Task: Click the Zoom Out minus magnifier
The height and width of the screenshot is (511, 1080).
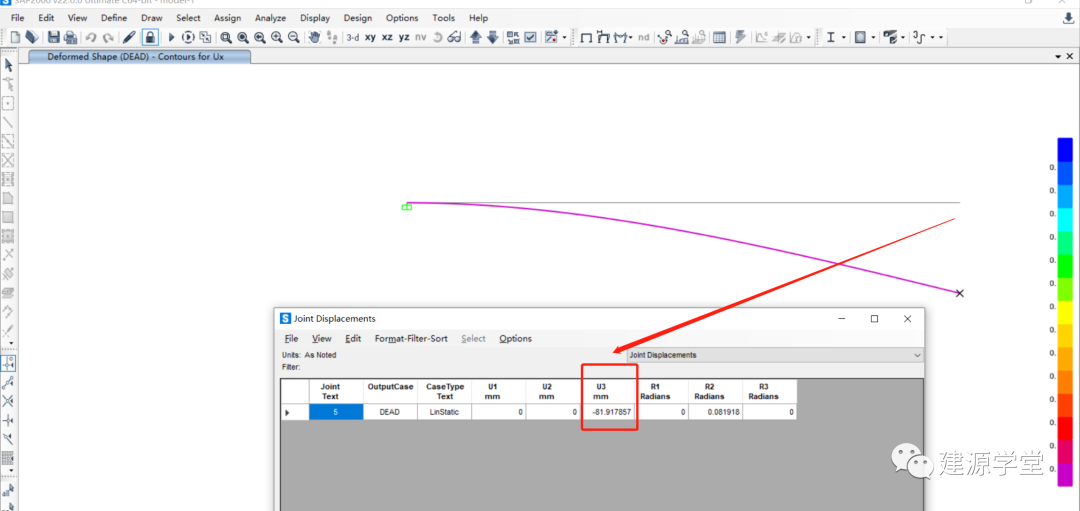Action: coord(293,37)
